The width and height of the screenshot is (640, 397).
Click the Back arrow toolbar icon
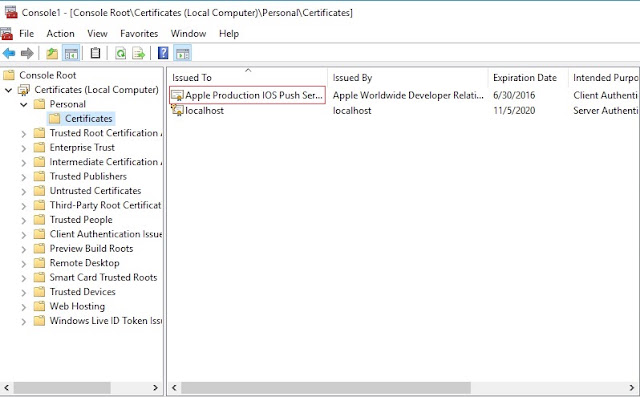tap(9, 53)
